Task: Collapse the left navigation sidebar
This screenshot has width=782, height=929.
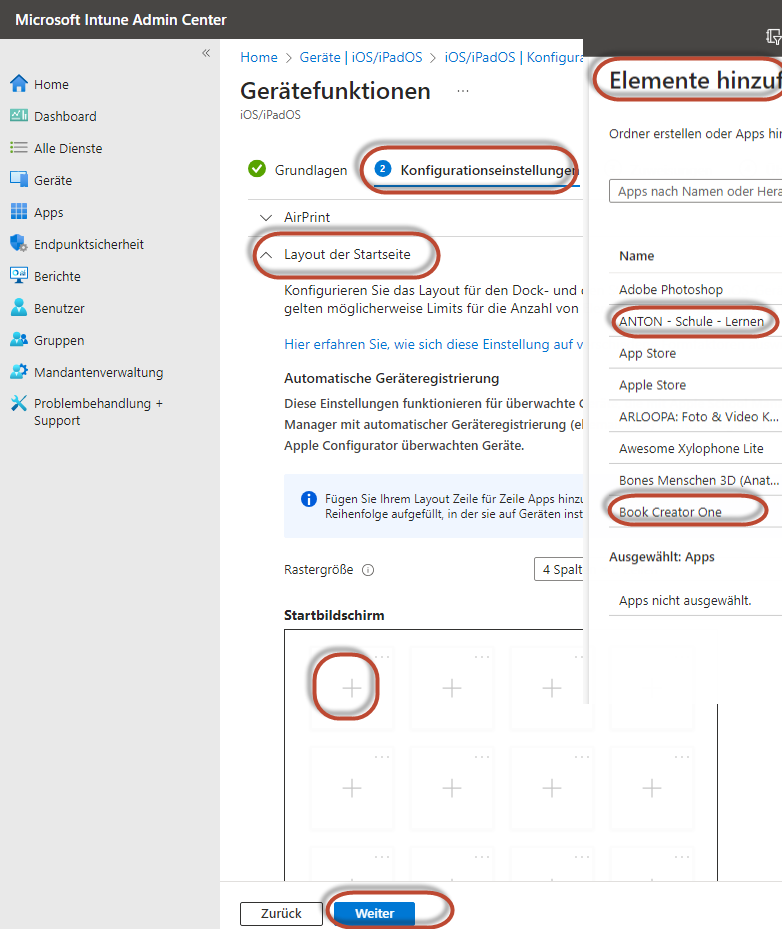Action: 206,53
